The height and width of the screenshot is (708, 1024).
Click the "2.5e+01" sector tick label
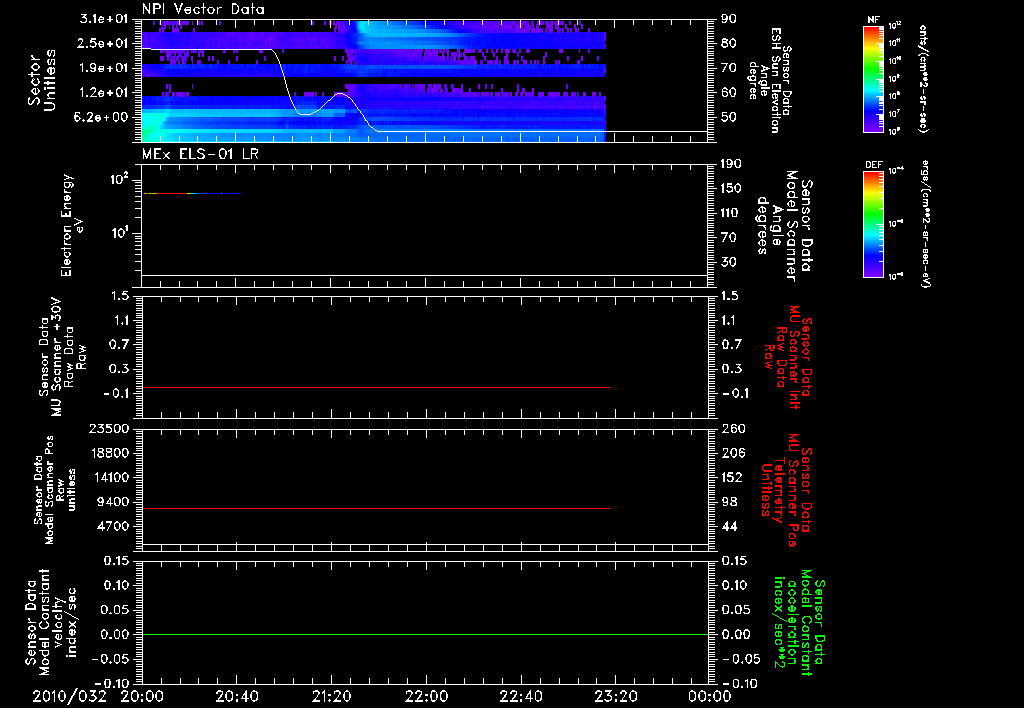104,43
